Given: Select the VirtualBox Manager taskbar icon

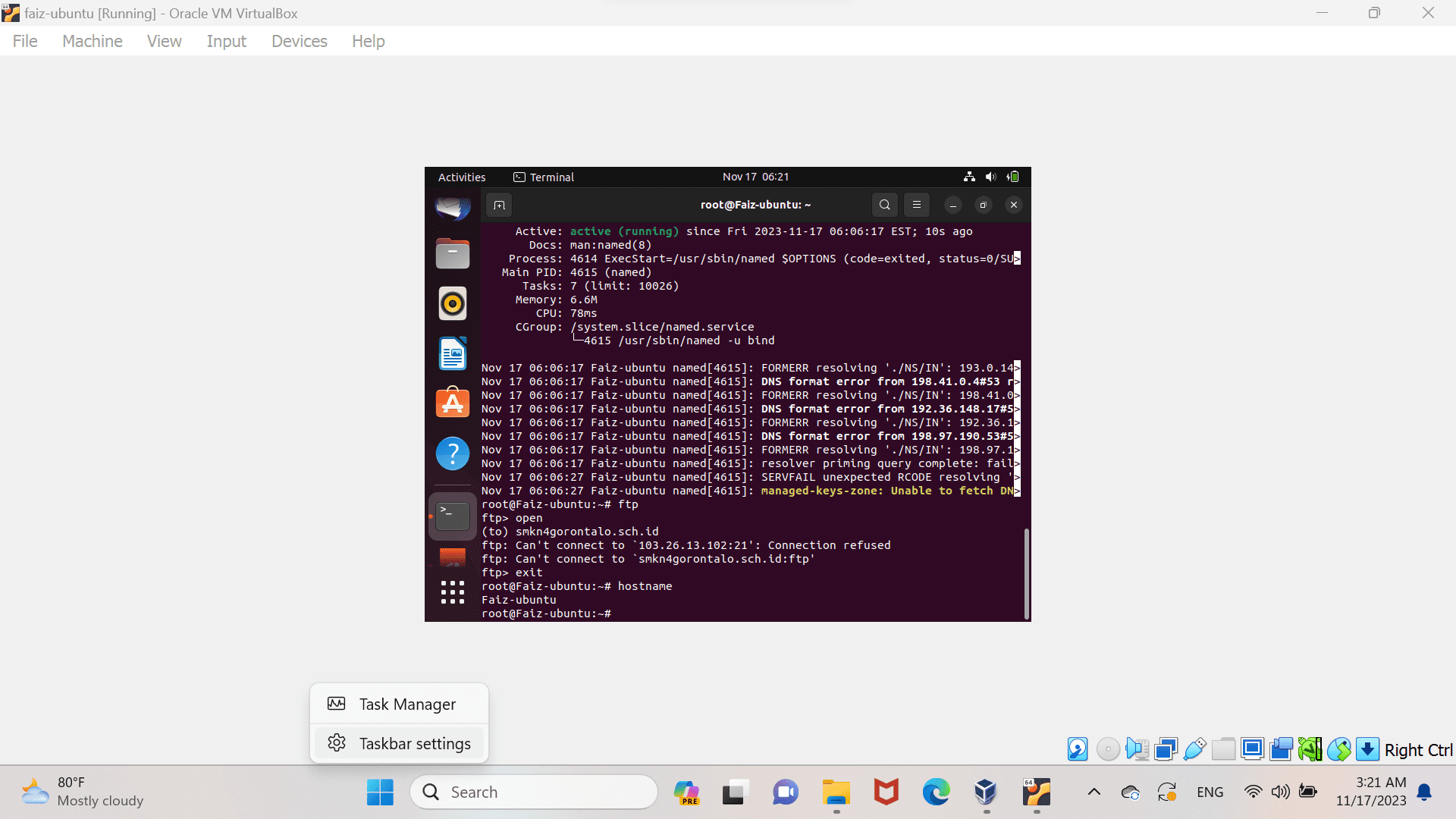Looking at the screenshot, I should point(986,792).
